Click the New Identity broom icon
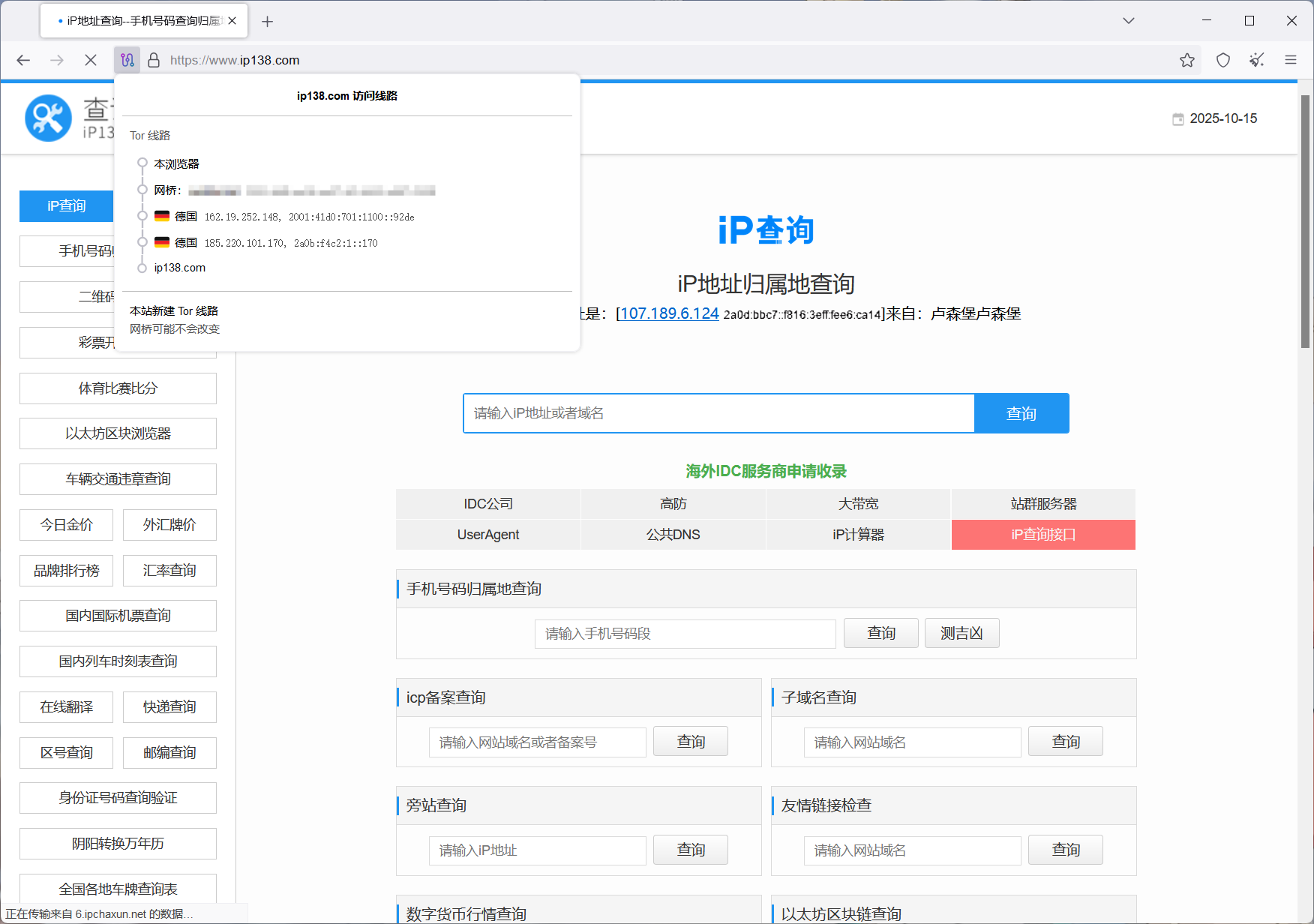This screenshot has height=924, width=1314. [1257, 60]
